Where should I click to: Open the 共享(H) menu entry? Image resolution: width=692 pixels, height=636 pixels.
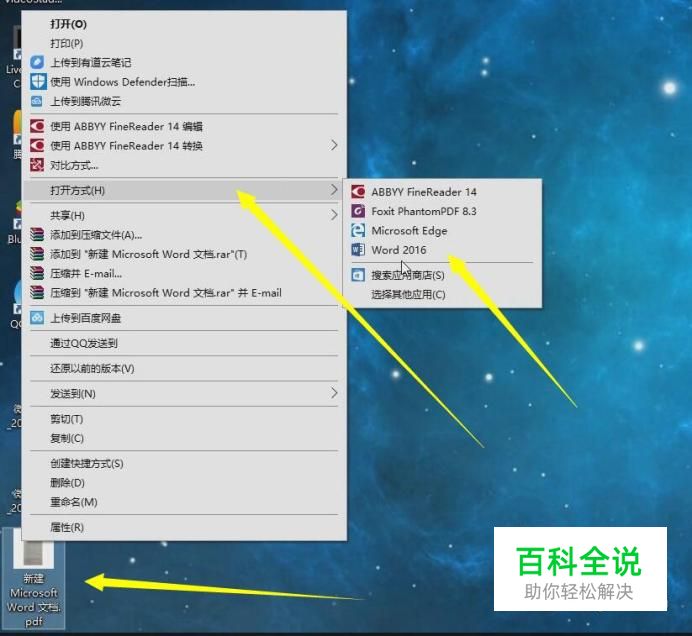coord(184,215)
